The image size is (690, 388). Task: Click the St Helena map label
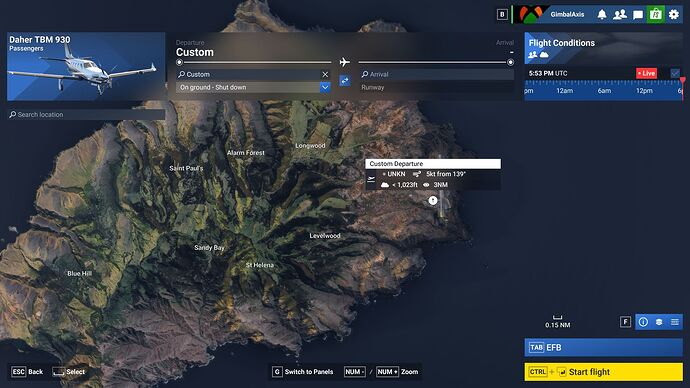point(260,265)
